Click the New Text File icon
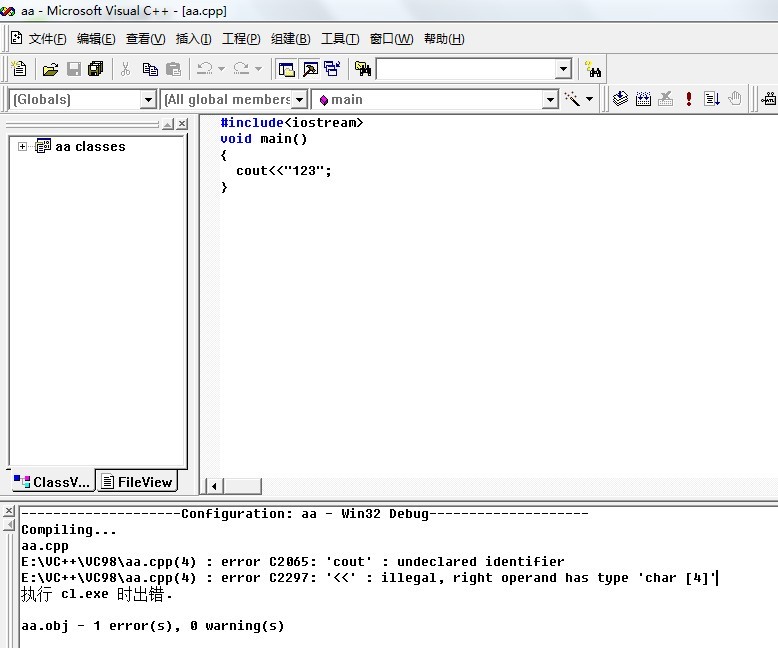Image resolution: width=778 pixels, height=648 pixels. [19, 69]
